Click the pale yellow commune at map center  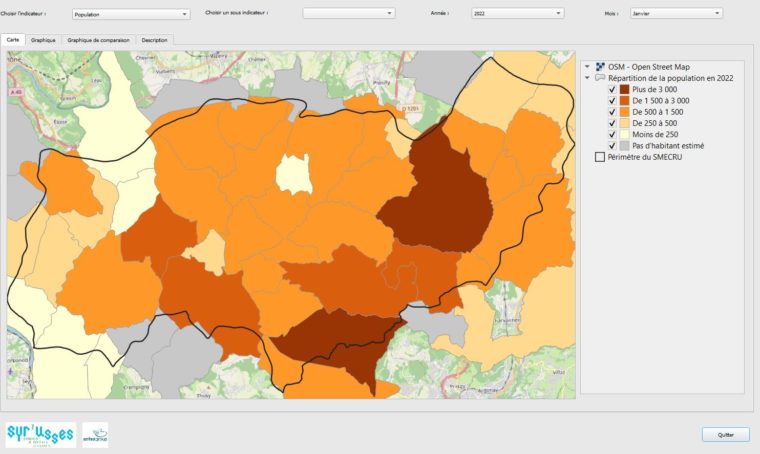294,173
